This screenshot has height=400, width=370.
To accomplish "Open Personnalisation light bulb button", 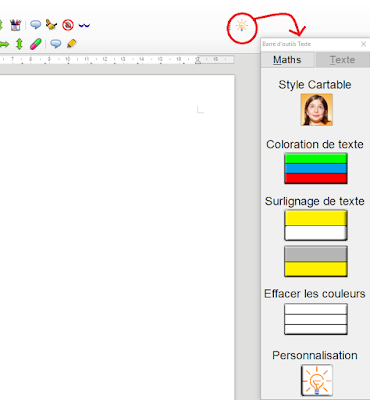I will (x=317, y=380).
